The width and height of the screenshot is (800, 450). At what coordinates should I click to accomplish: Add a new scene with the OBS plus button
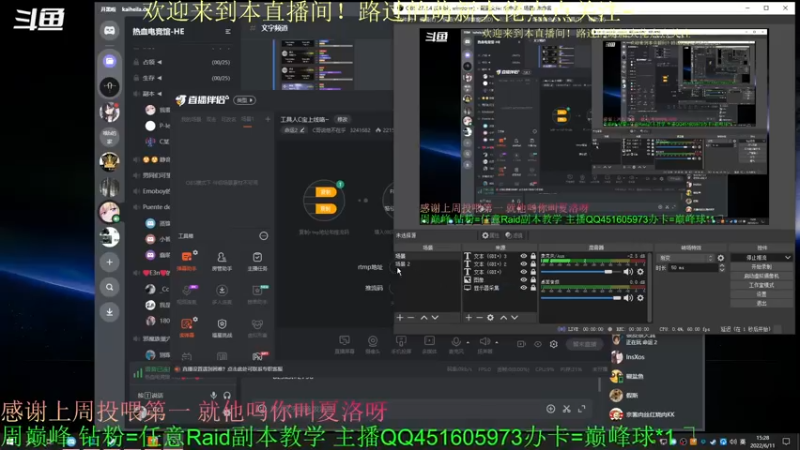click(x=399, y=317)
